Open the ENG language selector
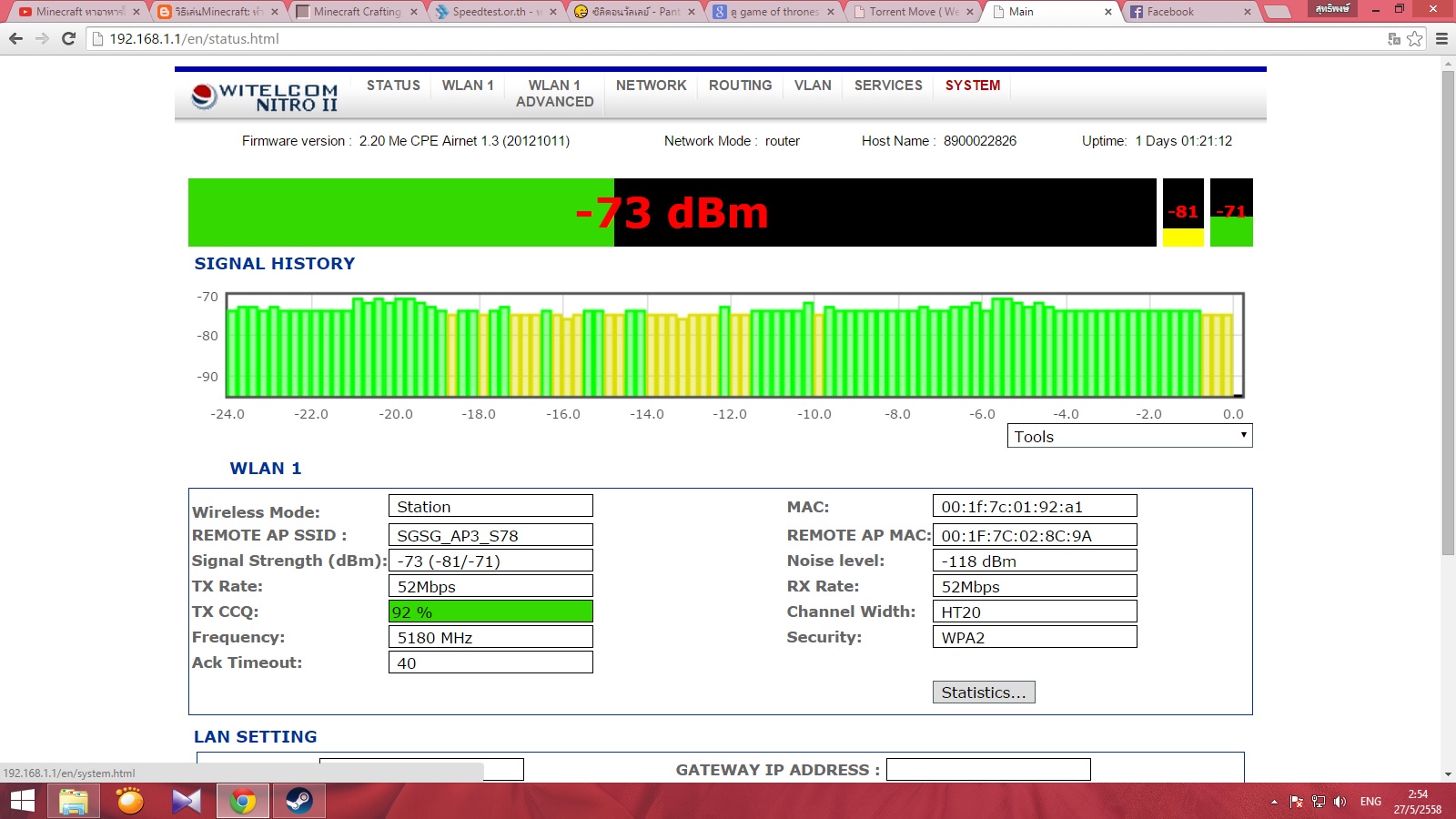Image resolution: width=1456 pixels, height=819 pixels. 1370,802
